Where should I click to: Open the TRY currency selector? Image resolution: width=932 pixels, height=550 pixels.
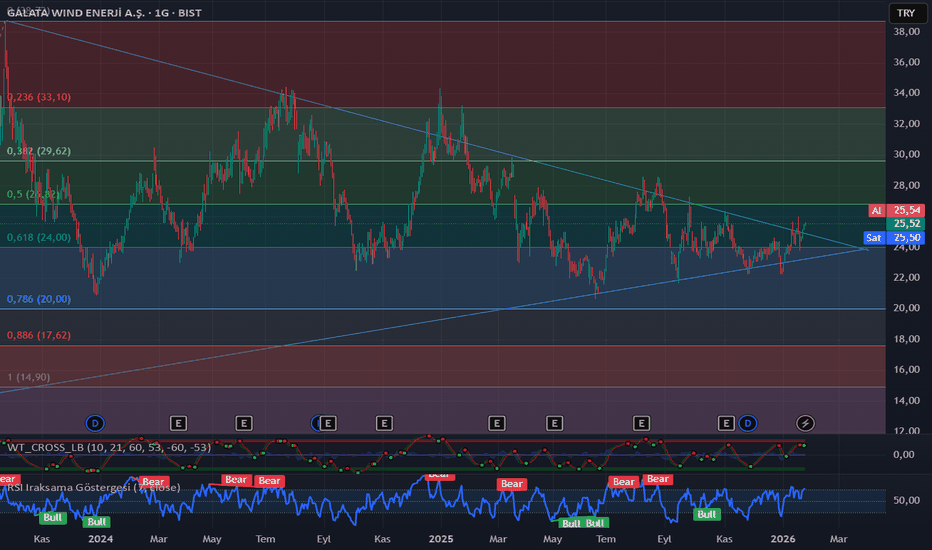click(x=905, y=13)
